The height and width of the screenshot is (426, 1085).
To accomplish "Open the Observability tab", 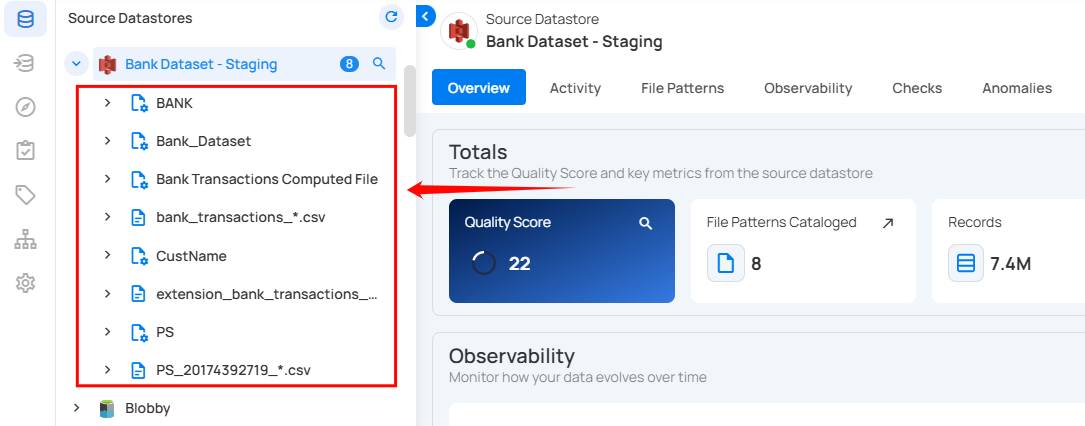I will click(807, 88).
